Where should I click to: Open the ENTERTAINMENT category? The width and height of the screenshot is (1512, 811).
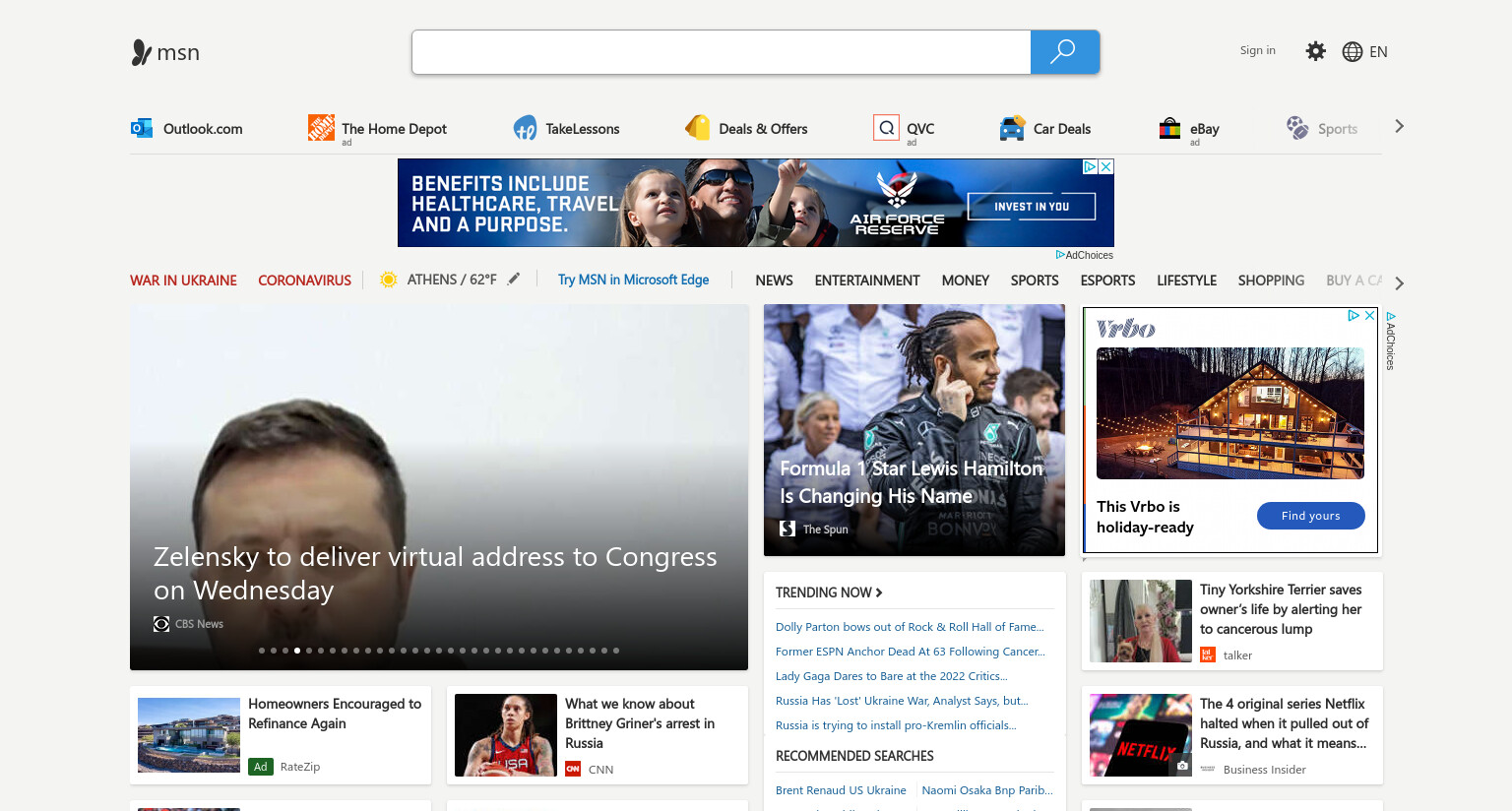(867, 281)
